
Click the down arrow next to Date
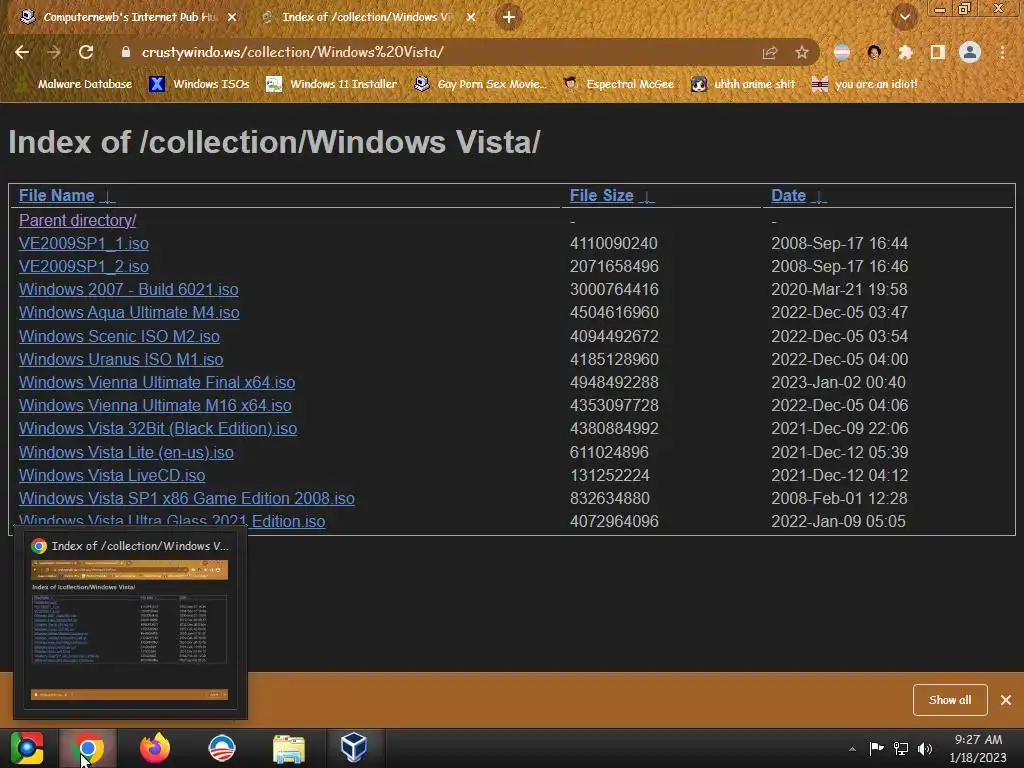point(820,197)
